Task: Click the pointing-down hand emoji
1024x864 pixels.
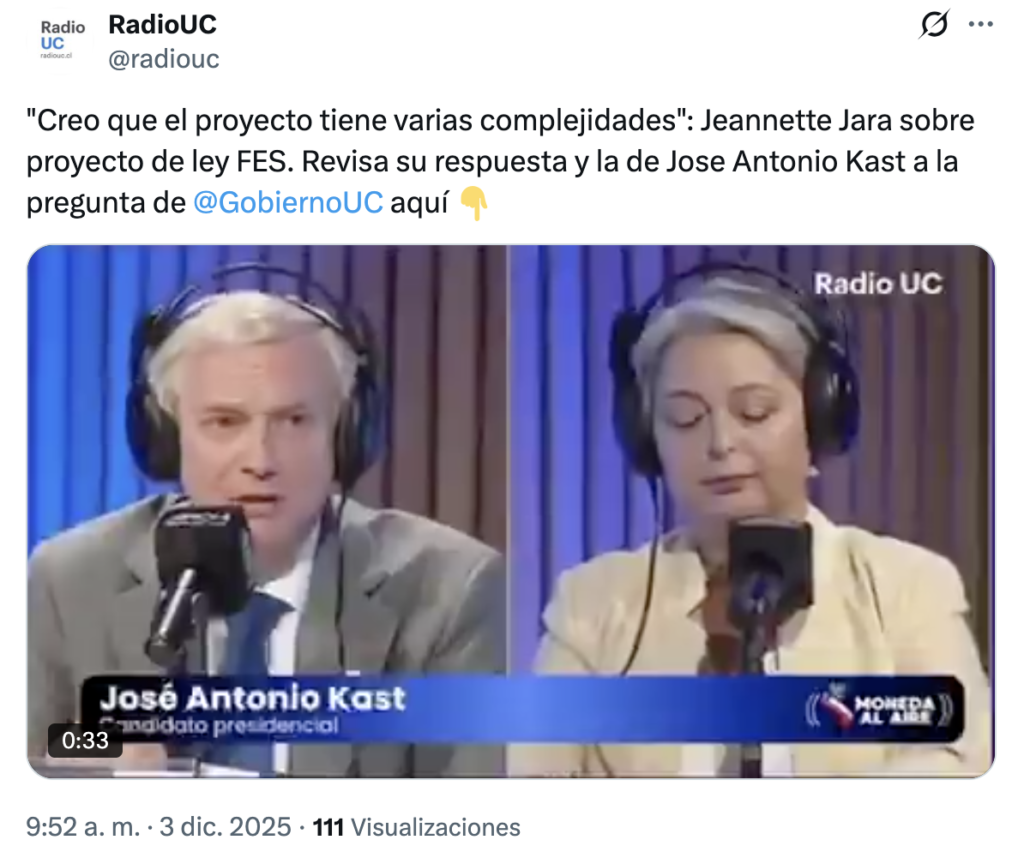Action: click(473, 203)
